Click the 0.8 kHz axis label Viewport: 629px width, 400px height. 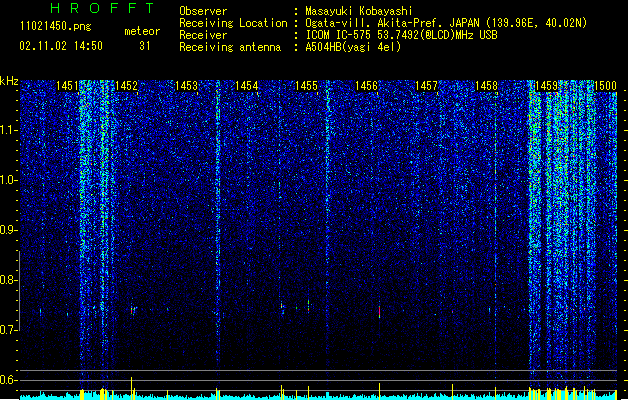pyautogui.click(x=8, y=280)
